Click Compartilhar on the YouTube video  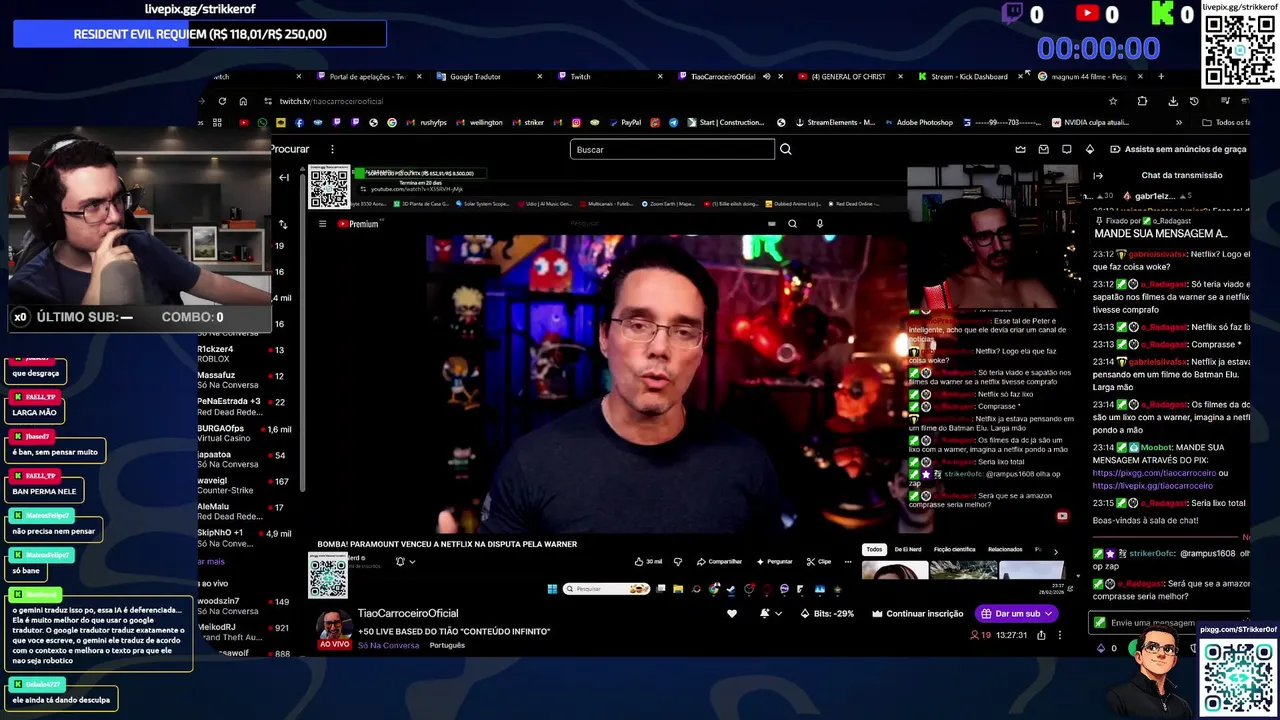(719, 561)
